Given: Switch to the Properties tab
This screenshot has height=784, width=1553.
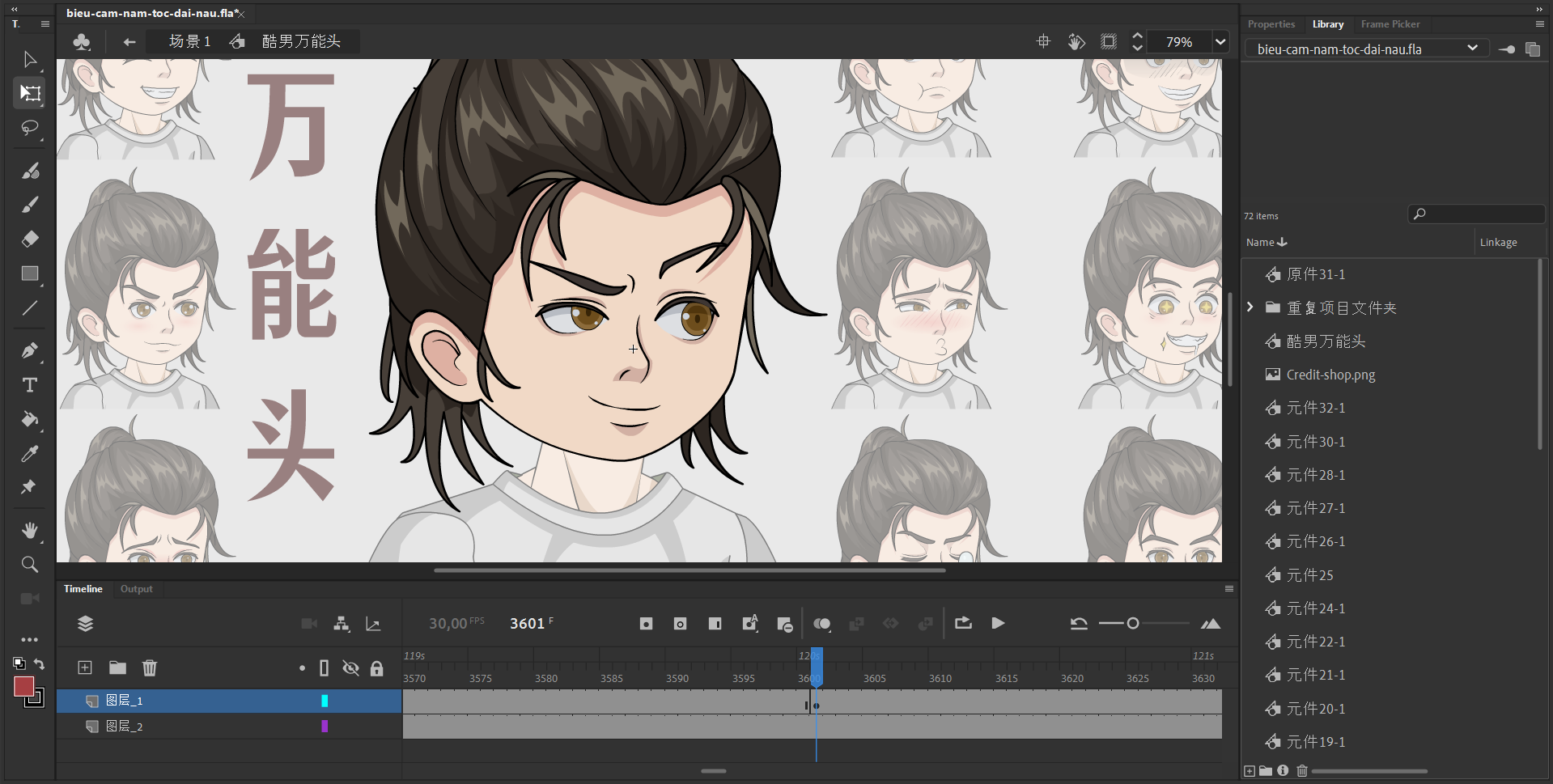Looking at the screenshot, I should [1271, 24].
